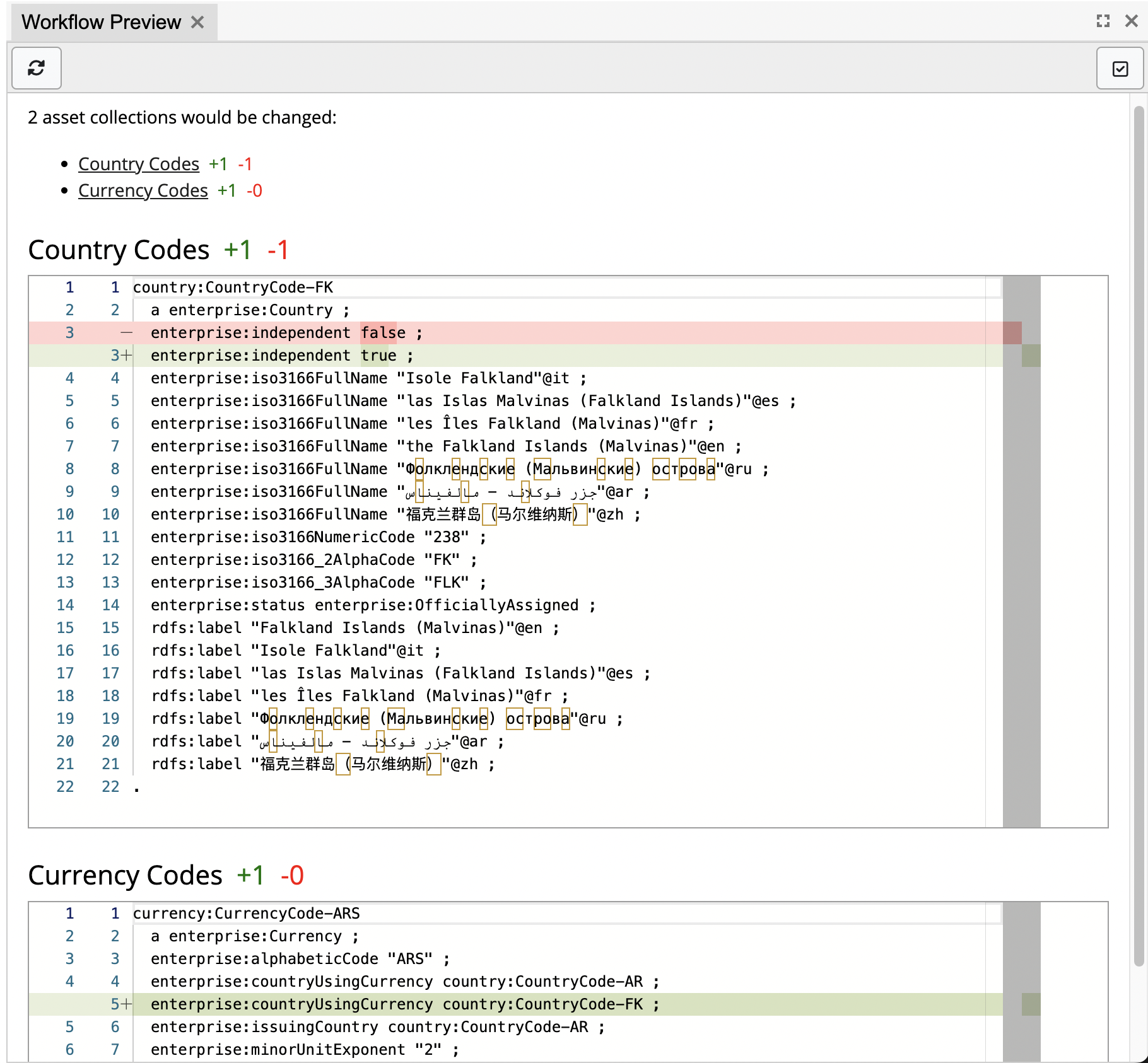
Task: Click the panel close X in the corner
Action: click(x=1132, y=21)
